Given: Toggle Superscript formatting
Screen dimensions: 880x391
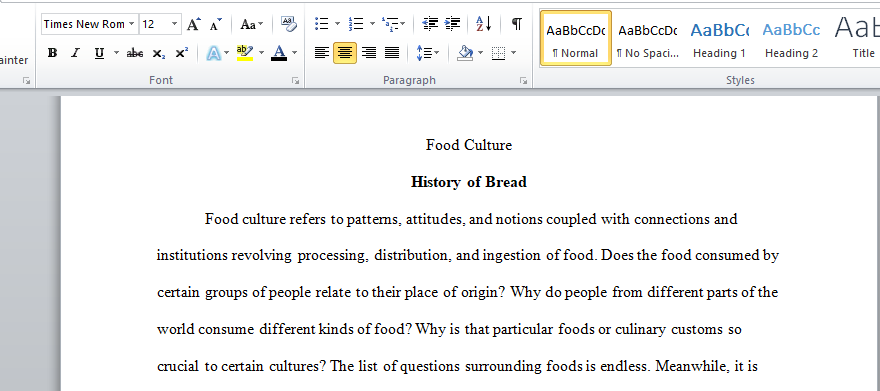Looking at the screenshot, I should (182, 53).
